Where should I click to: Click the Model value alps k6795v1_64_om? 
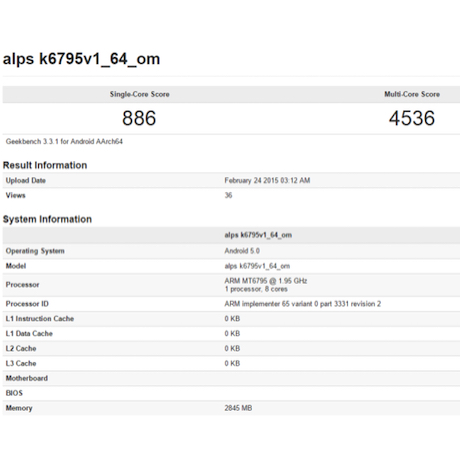click(x=257, y=266)
